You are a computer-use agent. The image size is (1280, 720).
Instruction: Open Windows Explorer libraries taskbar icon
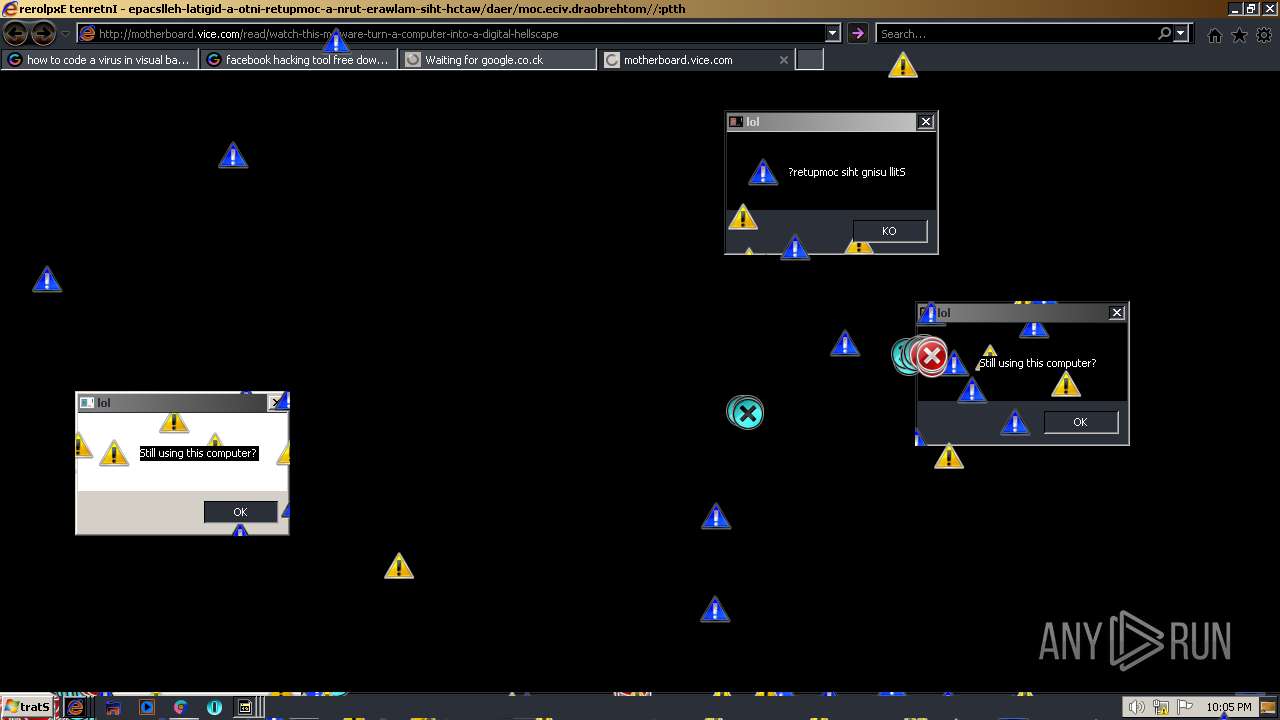point(113,707)
